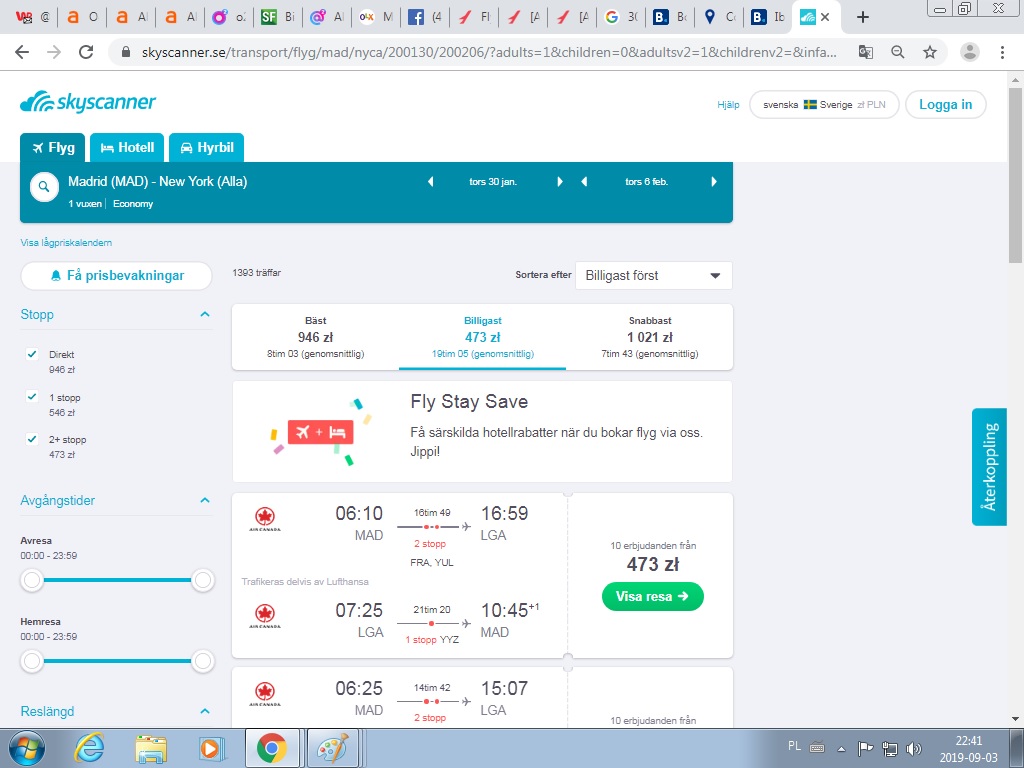
Task: Click the search magnifier icon in the flight bar
Action: point(44,187)
